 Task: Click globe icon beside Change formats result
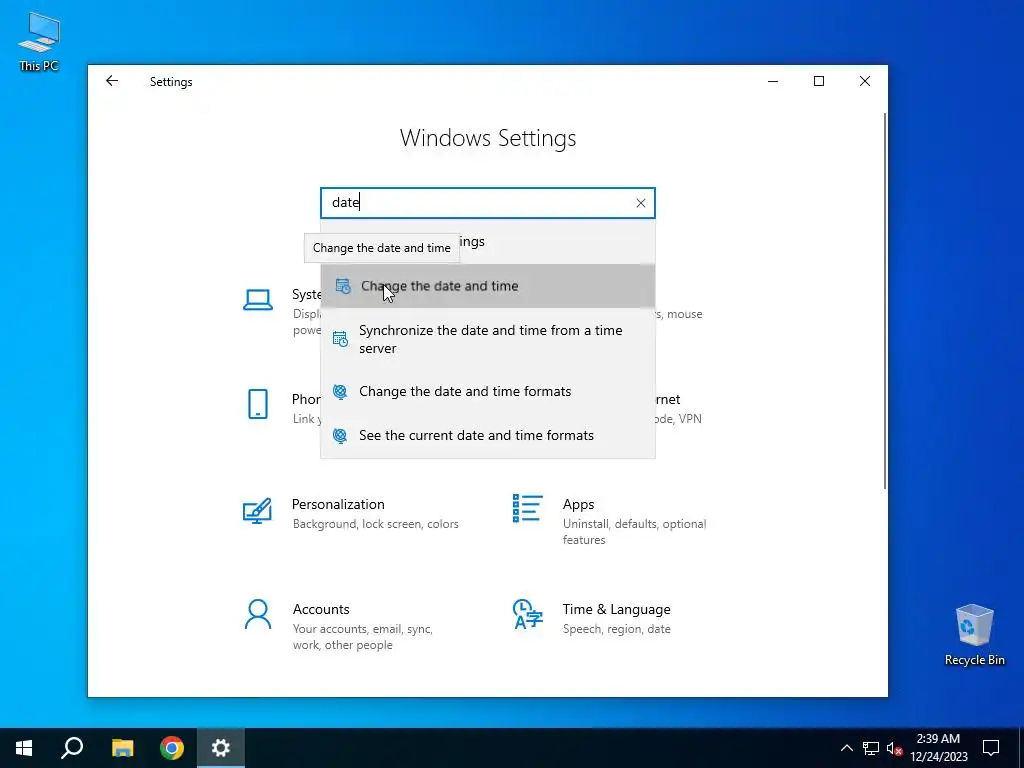[340, 391]
